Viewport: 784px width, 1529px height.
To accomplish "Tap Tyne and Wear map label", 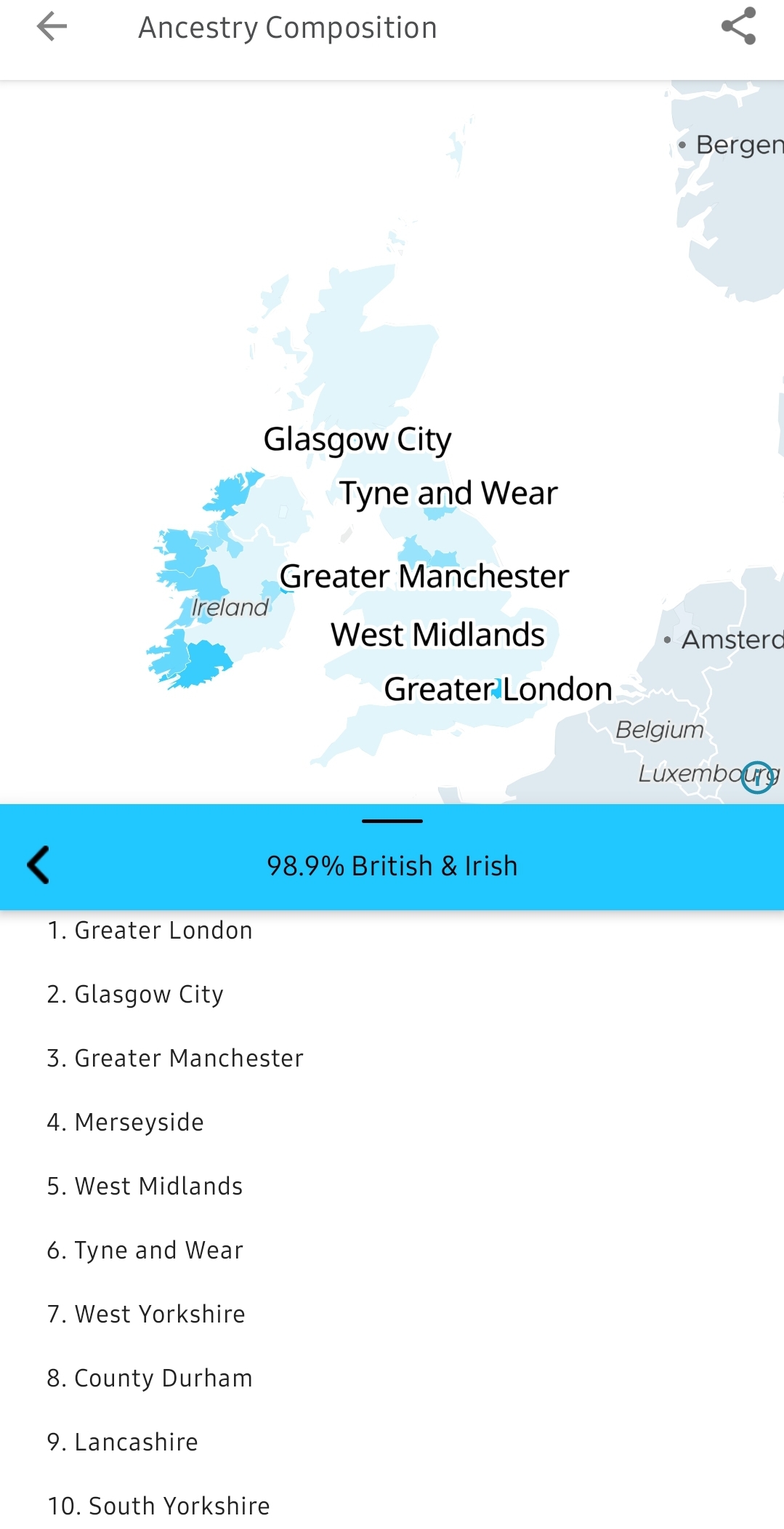I will 448,493.
